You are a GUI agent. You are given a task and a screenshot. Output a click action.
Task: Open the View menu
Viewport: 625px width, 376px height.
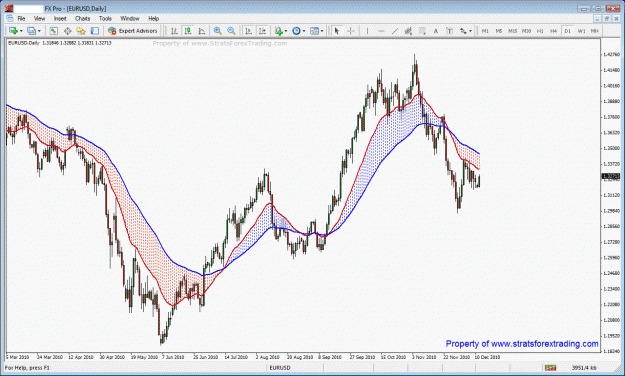click(39, 18)
